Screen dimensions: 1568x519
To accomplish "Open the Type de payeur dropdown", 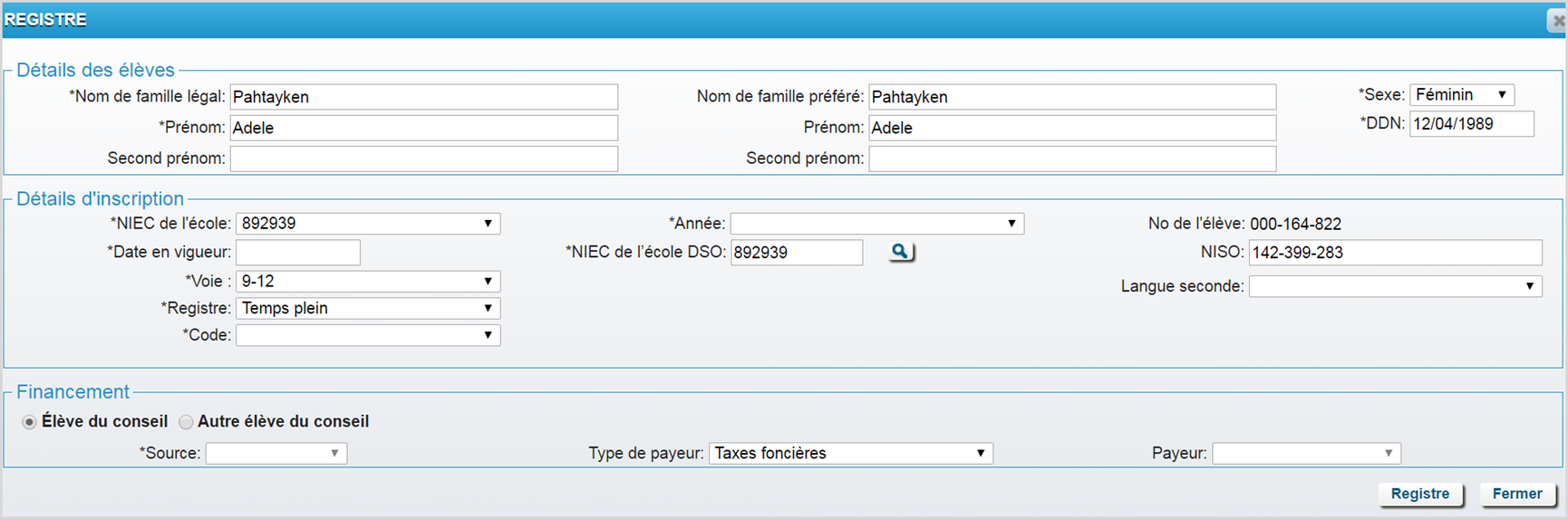I will coord(850,454).
